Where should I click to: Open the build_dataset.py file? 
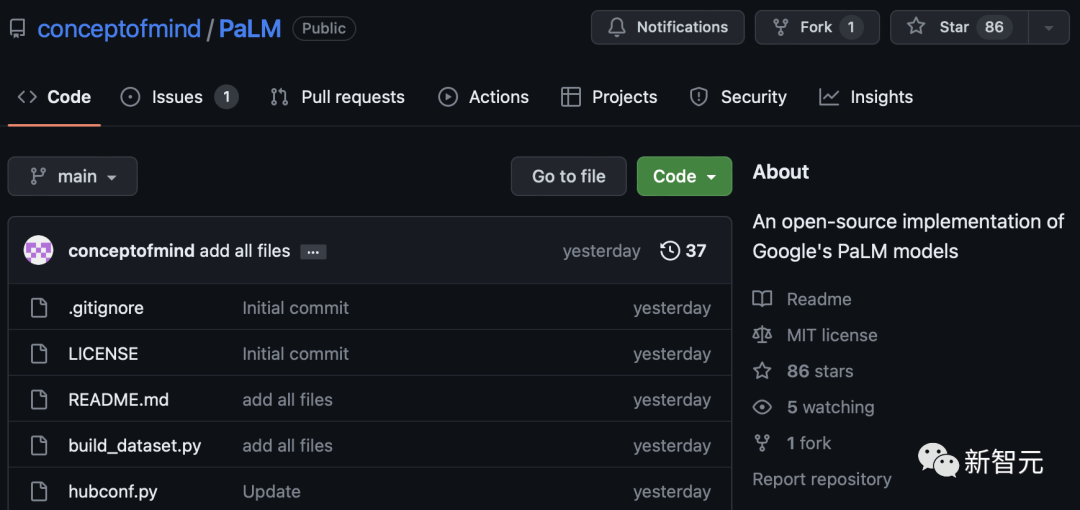pos(134,446)
